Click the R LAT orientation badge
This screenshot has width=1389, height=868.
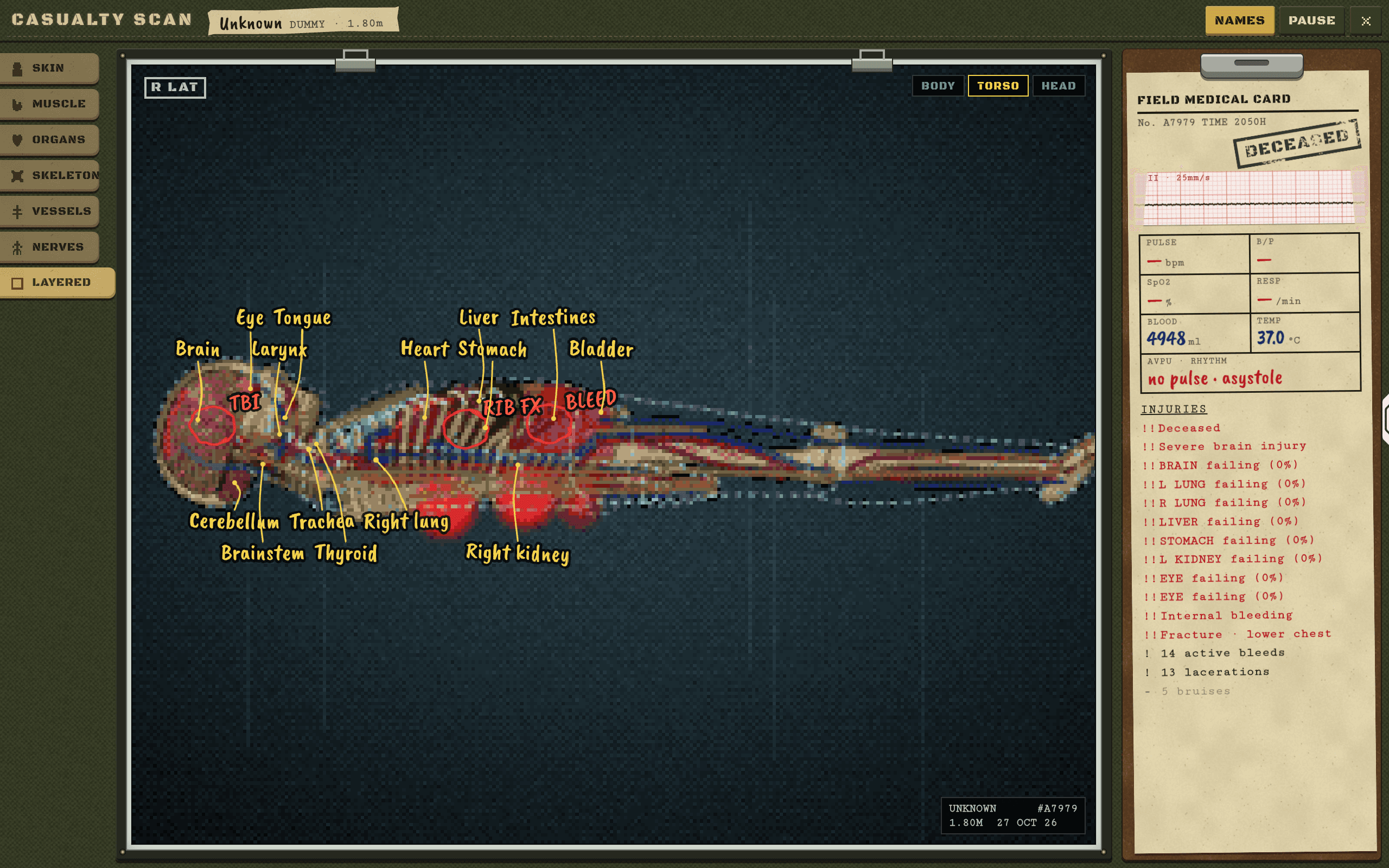[x=175, y=87]
